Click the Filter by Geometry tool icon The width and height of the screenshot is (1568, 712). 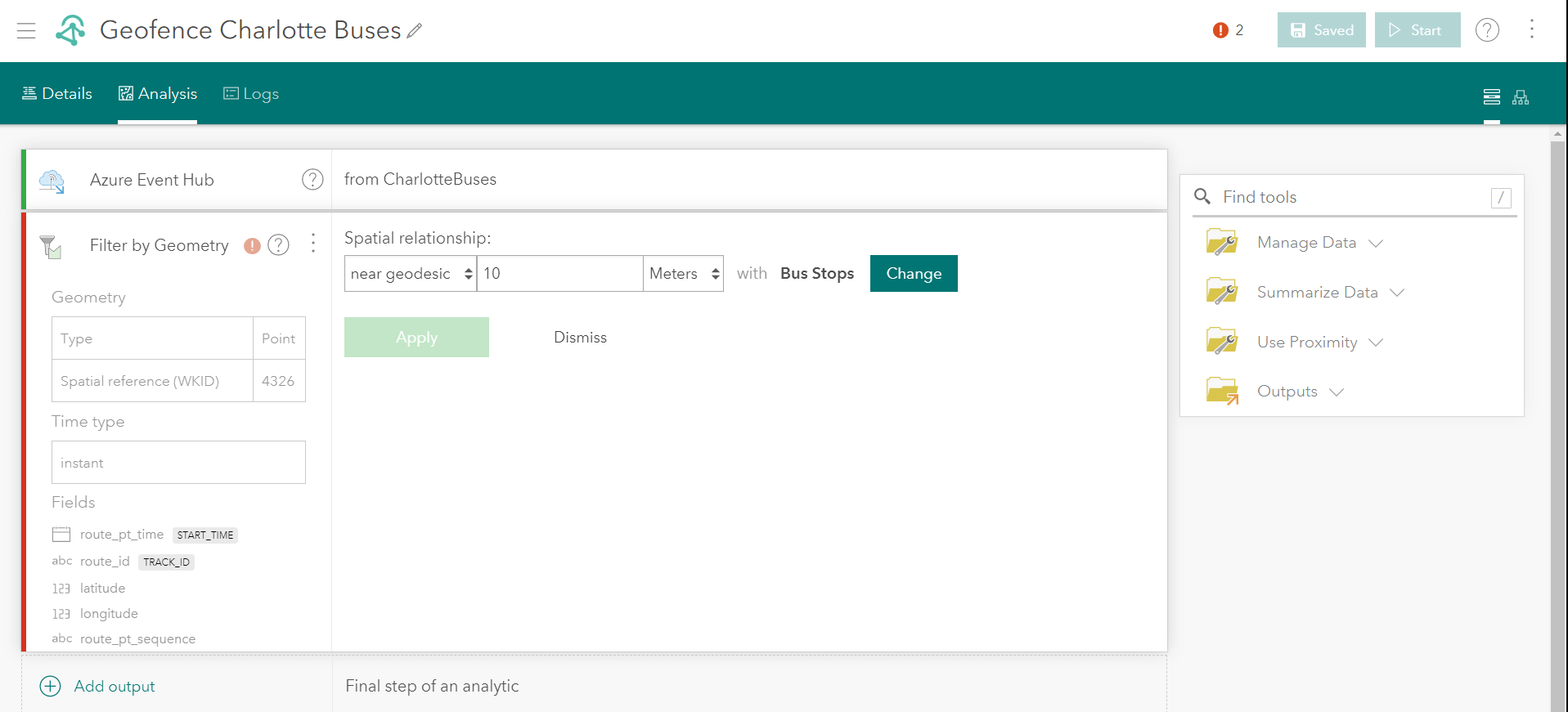(x=51, y=246)
